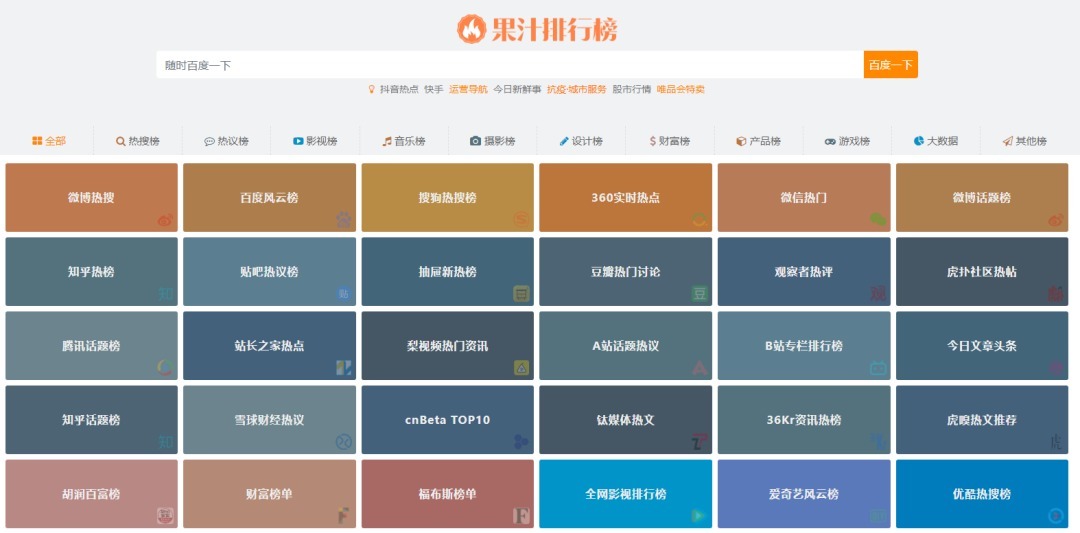
Task: Open the 抖音热点 link
Action: pos(399,89)
